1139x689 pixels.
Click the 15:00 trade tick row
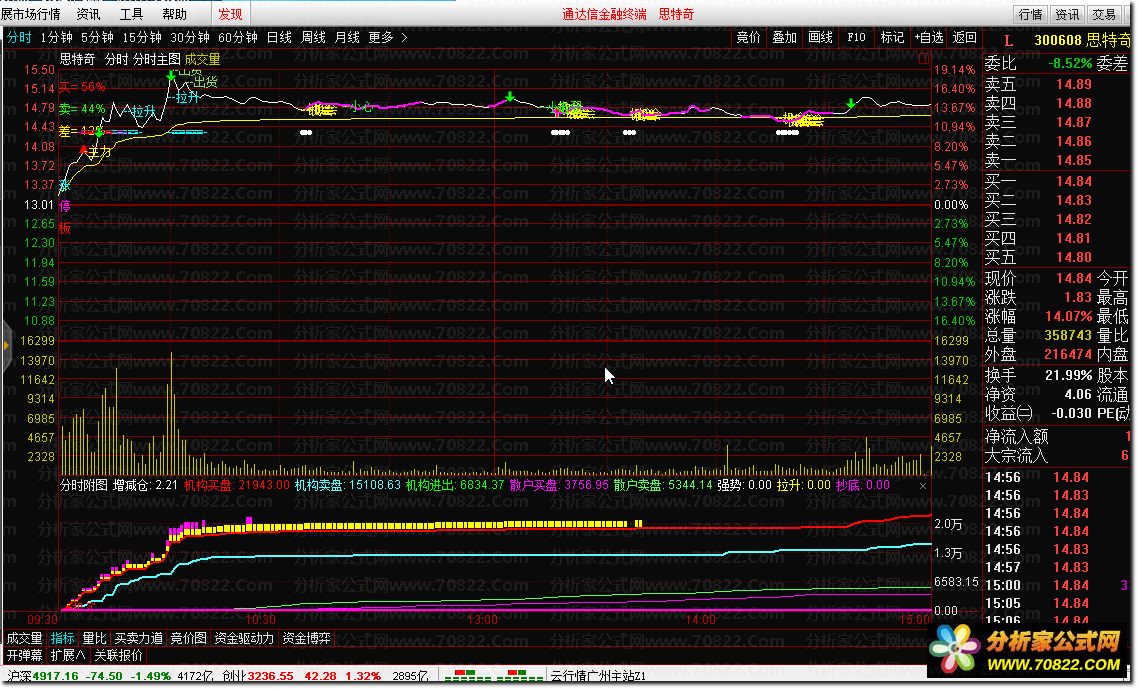[1057, 586]
